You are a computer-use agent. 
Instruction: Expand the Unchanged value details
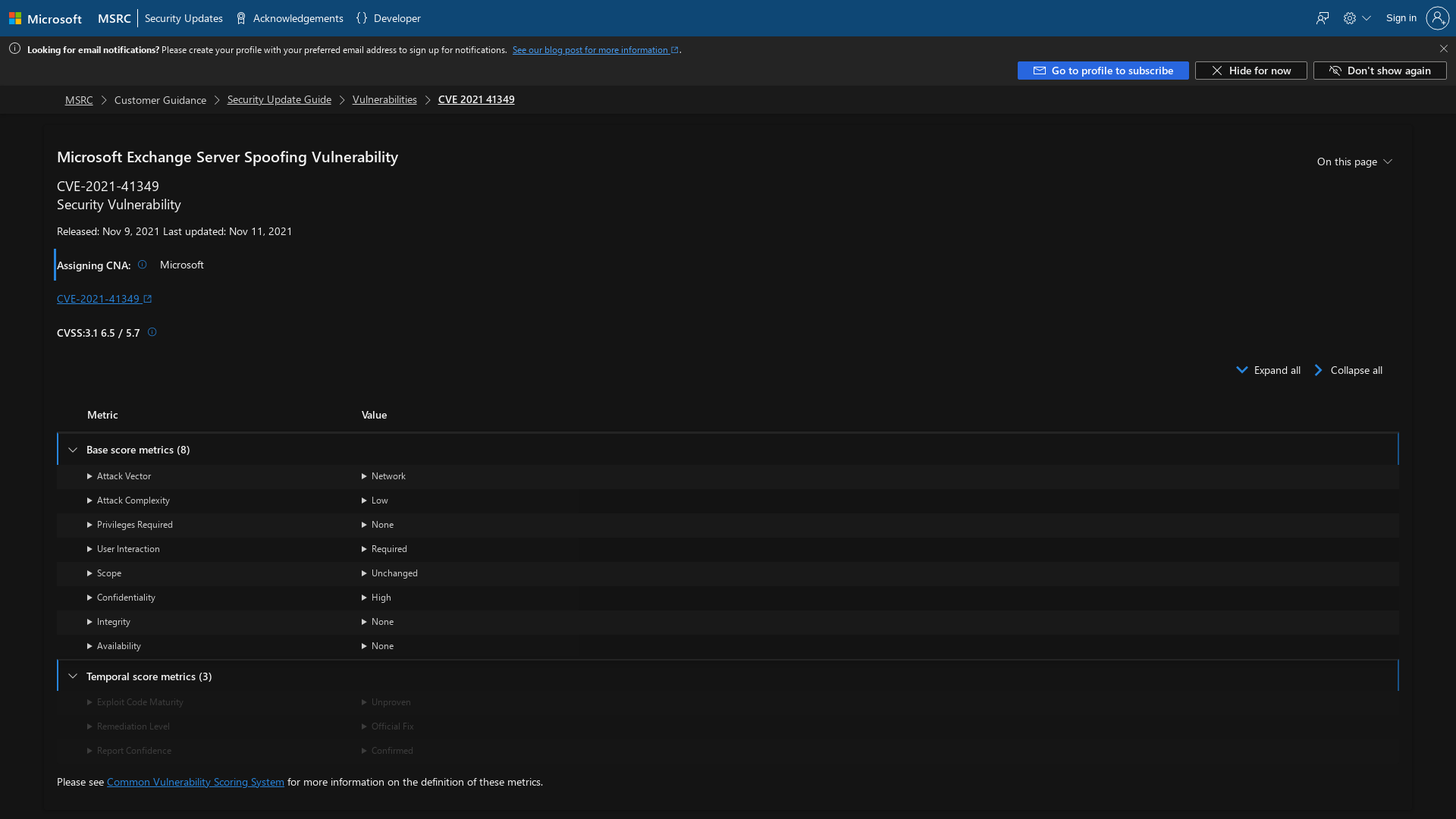pyautogui.click(x=390, y=573)
